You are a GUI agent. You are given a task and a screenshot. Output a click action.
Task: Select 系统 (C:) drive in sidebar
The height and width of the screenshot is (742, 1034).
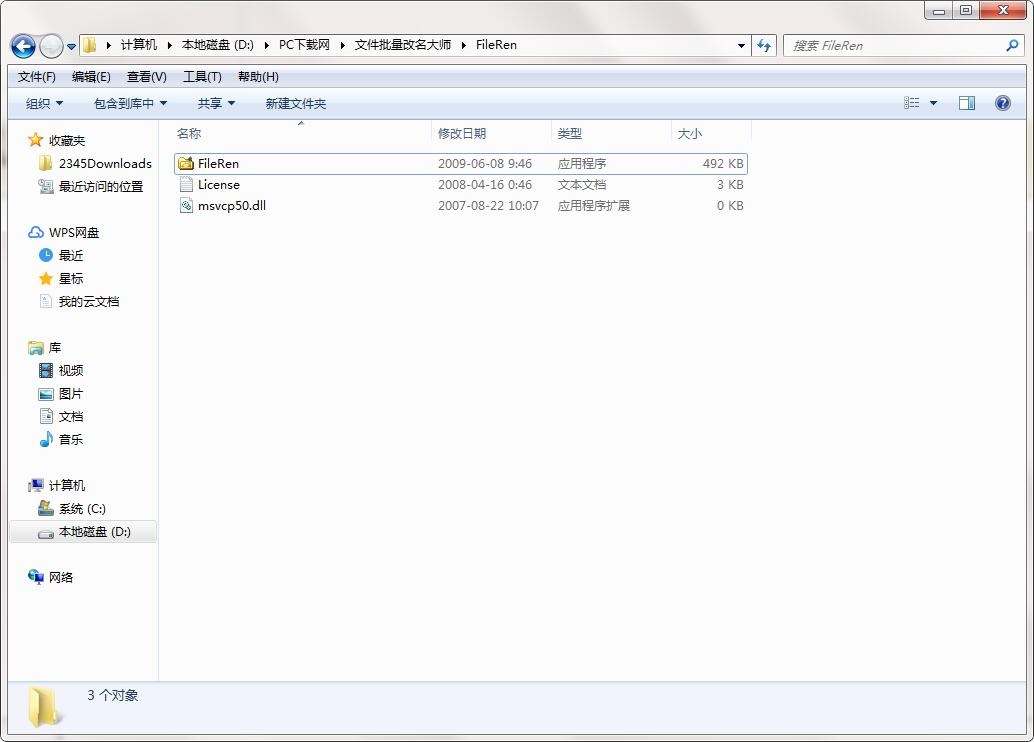pyautogui.click(x=81, y=508)
